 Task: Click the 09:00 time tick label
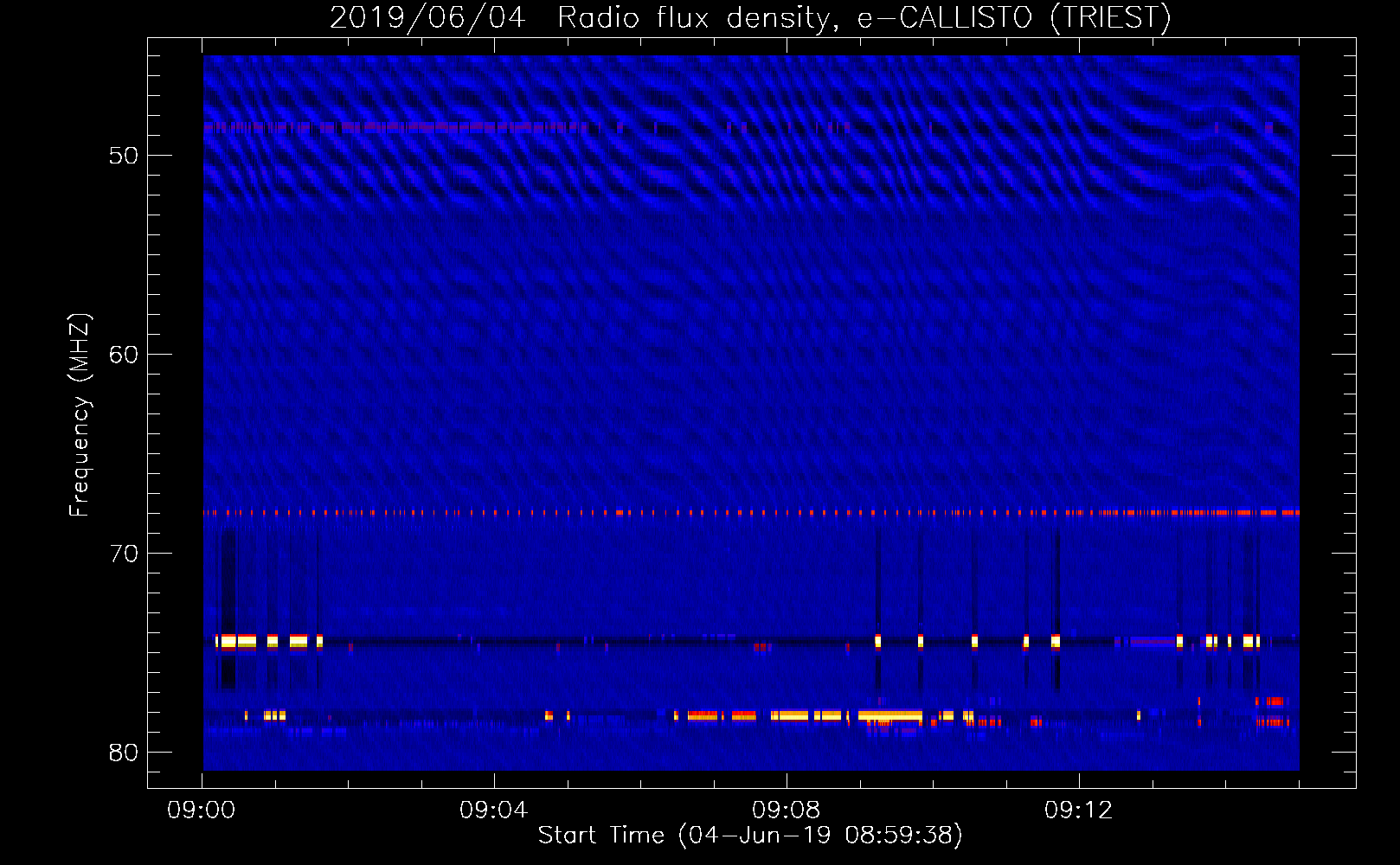202,811
